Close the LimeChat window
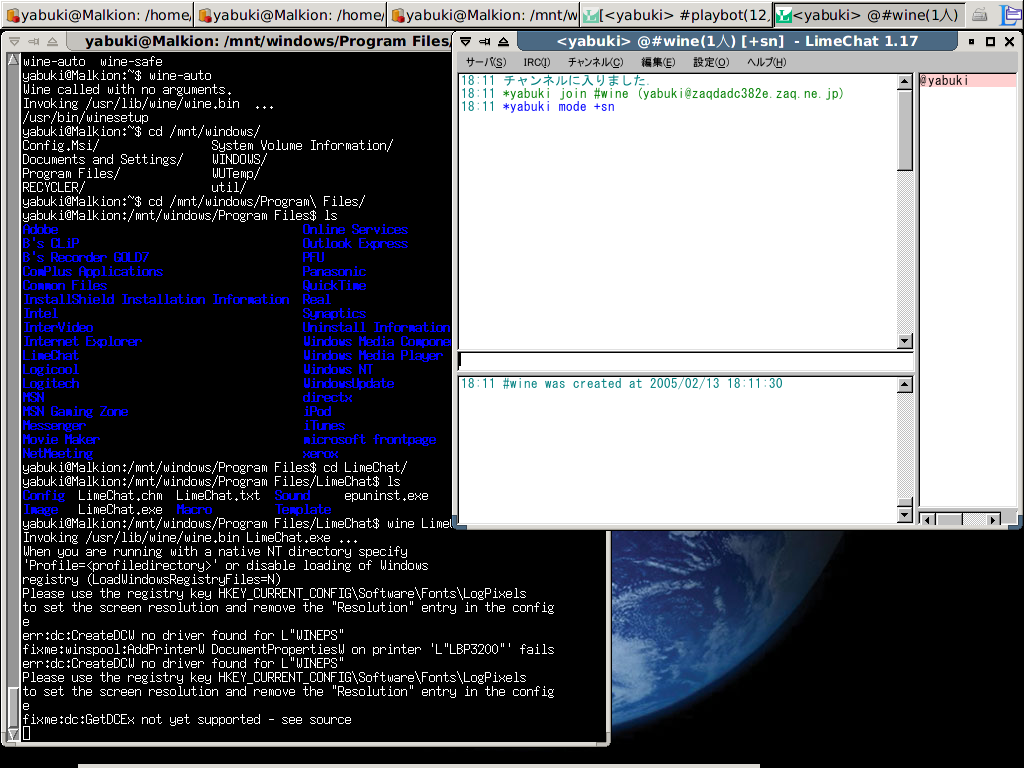The width and height of the screenshot is (1024, 768). pyautogui.click(x=1009, y=41)
